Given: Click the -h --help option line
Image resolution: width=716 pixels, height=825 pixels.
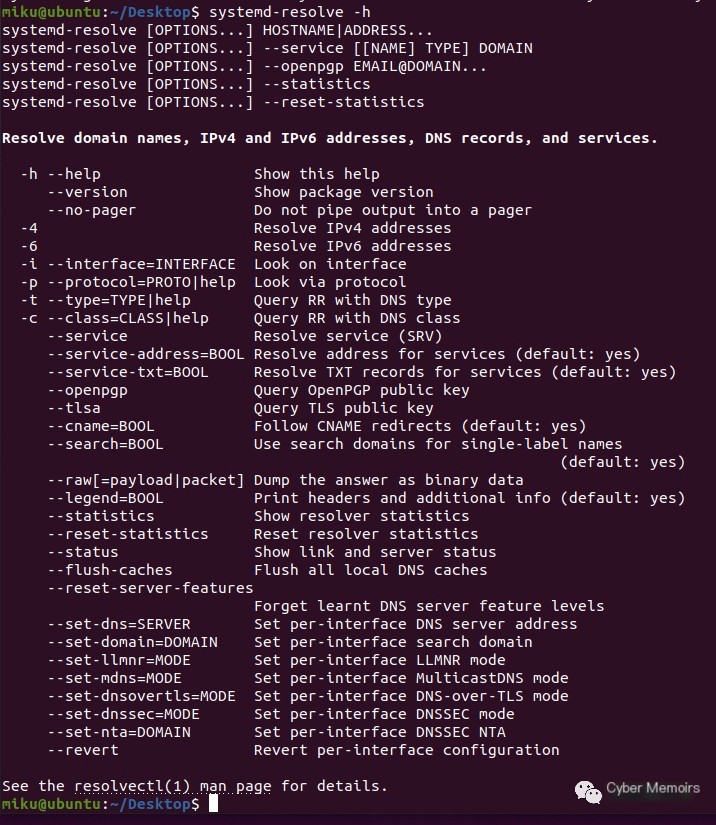Looking at the screenshot, I should [x=60, y=174].
